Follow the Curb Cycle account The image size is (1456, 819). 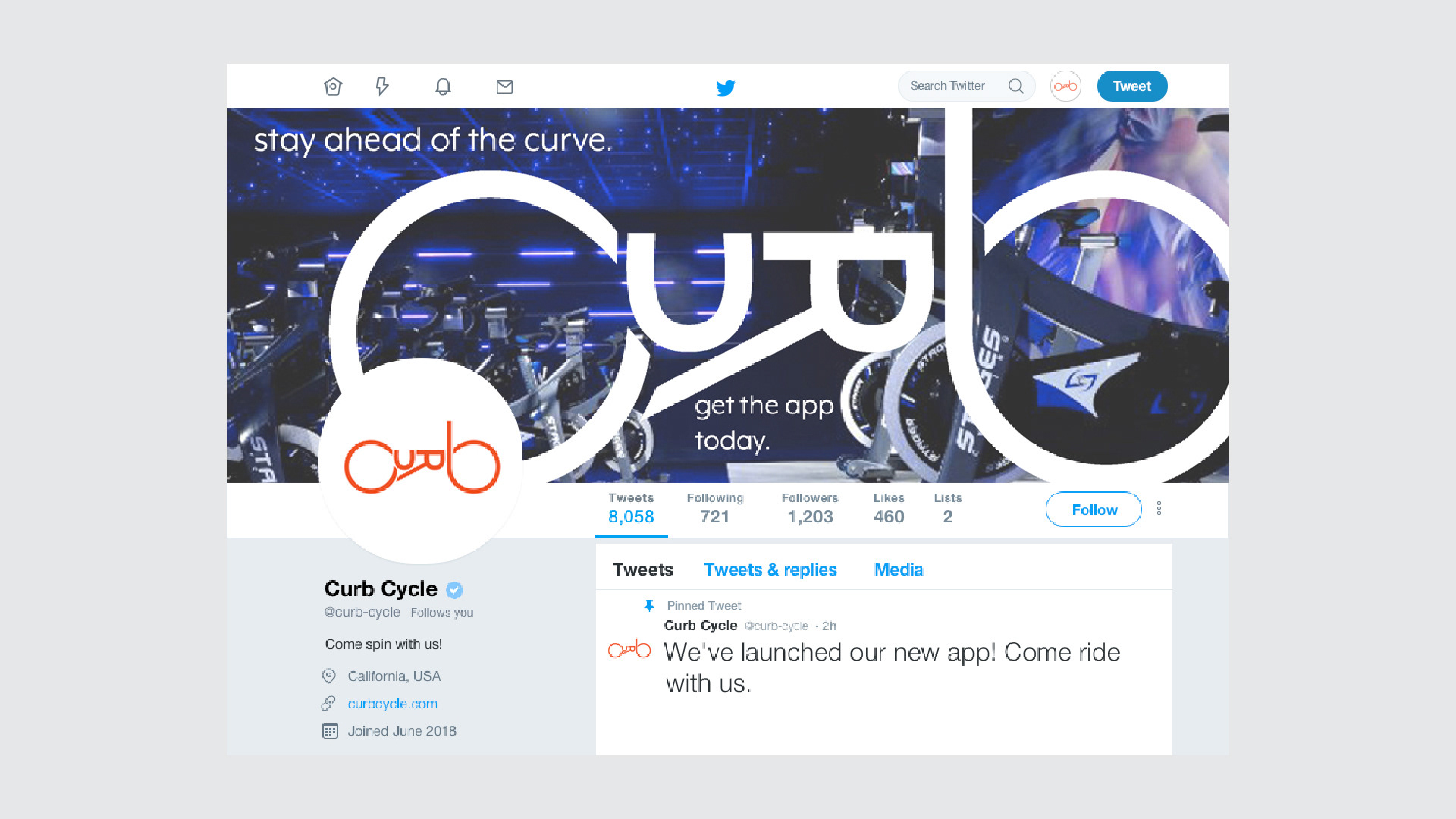coord(1094,510)
